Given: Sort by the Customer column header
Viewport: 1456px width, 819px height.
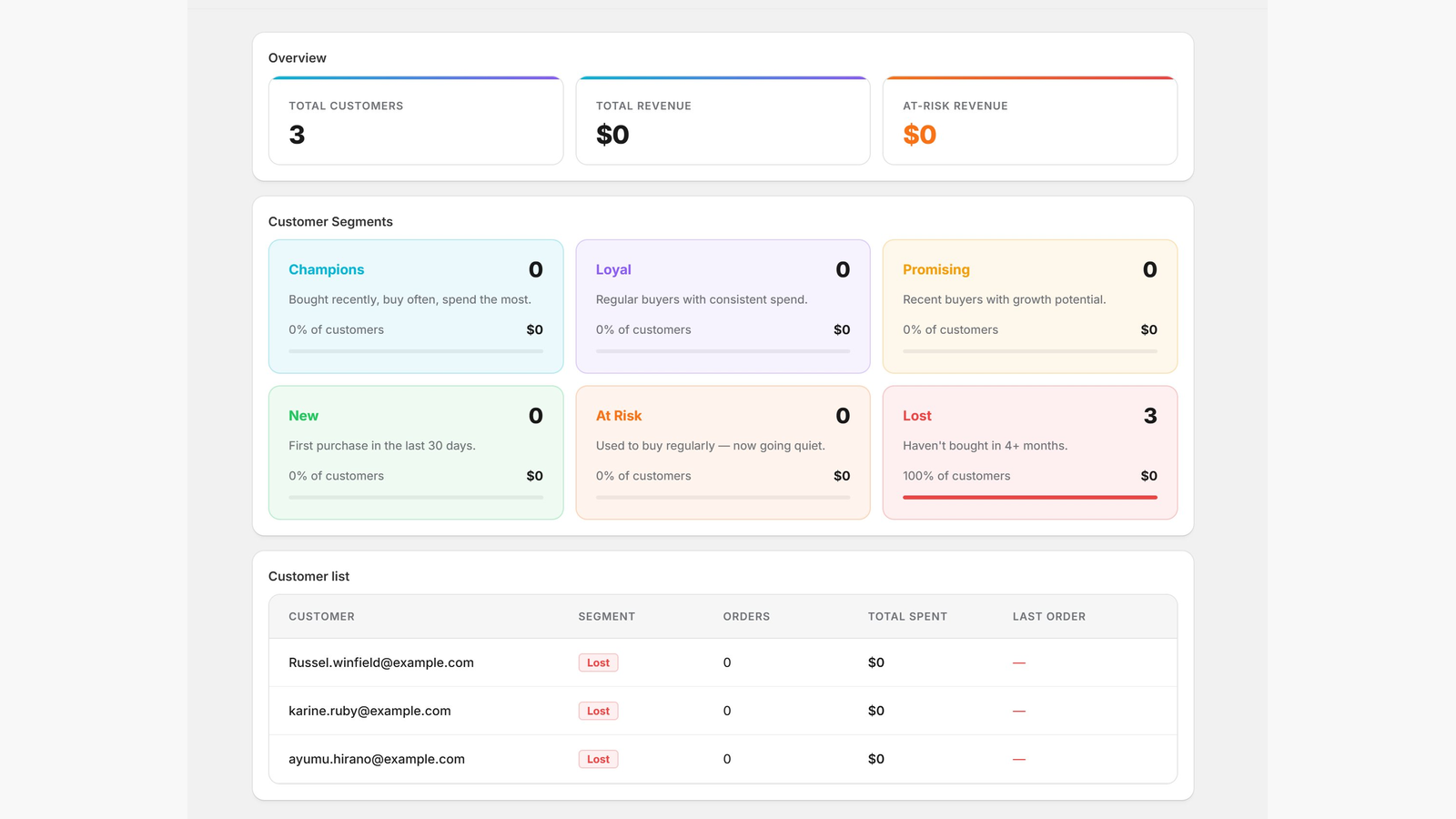Looking at the screenshot, I should (x=321, y=617).
